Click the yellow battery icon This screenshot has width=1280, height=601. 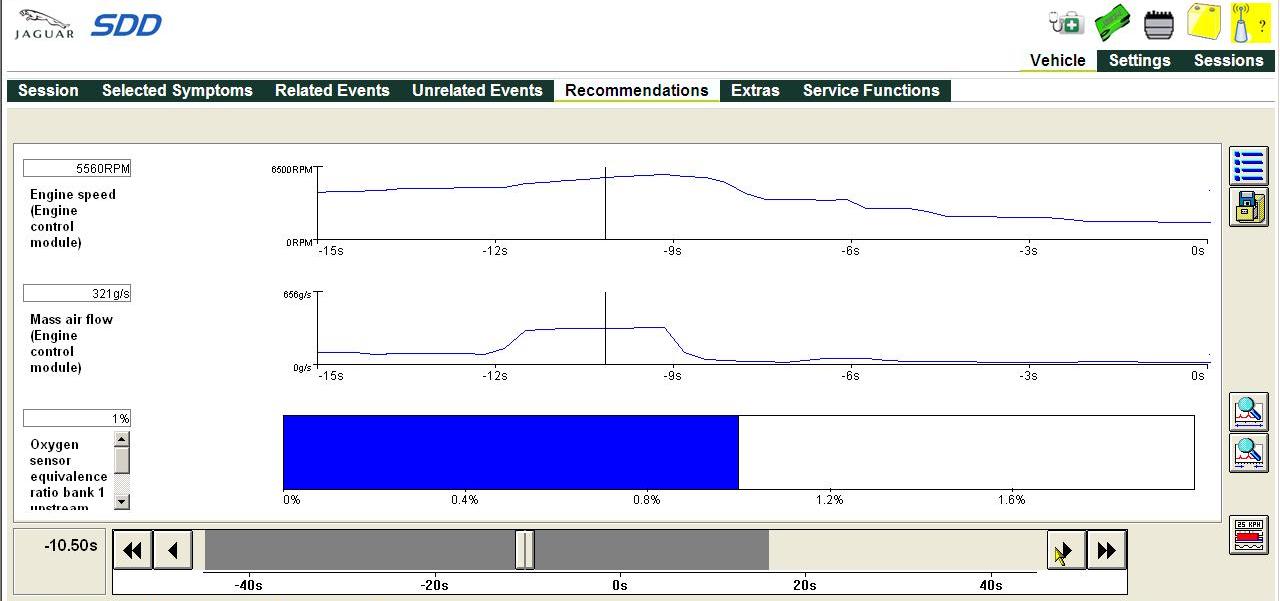tap(1203, 22)
